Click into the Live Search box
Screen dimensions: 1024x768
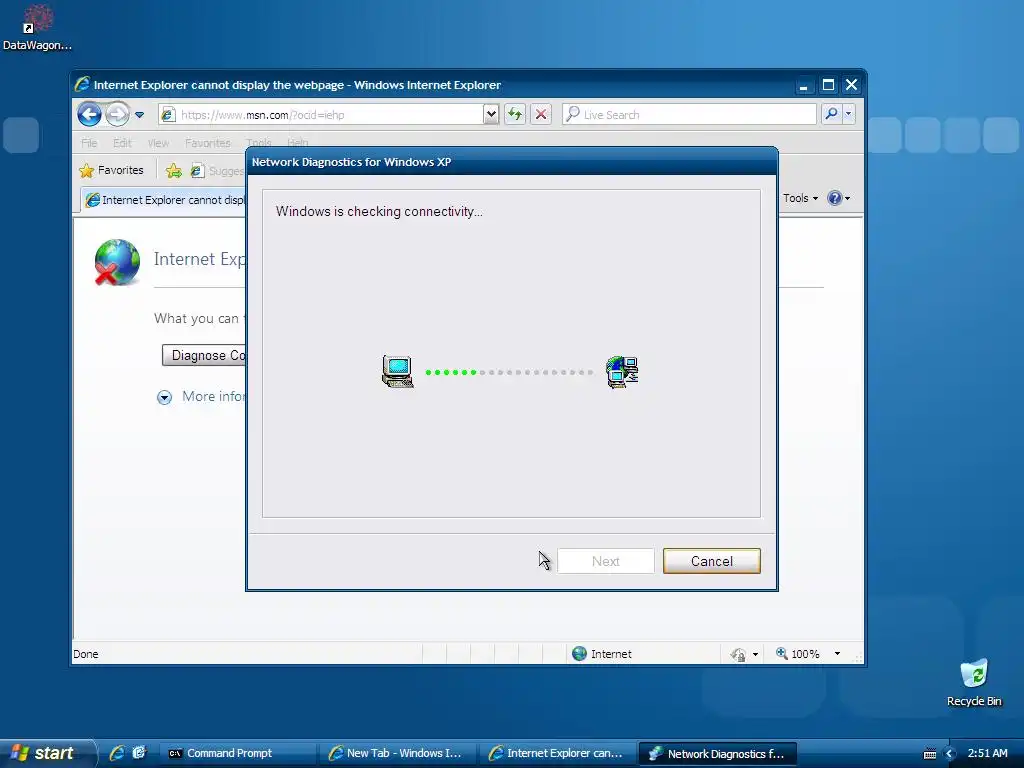[689, 114]
